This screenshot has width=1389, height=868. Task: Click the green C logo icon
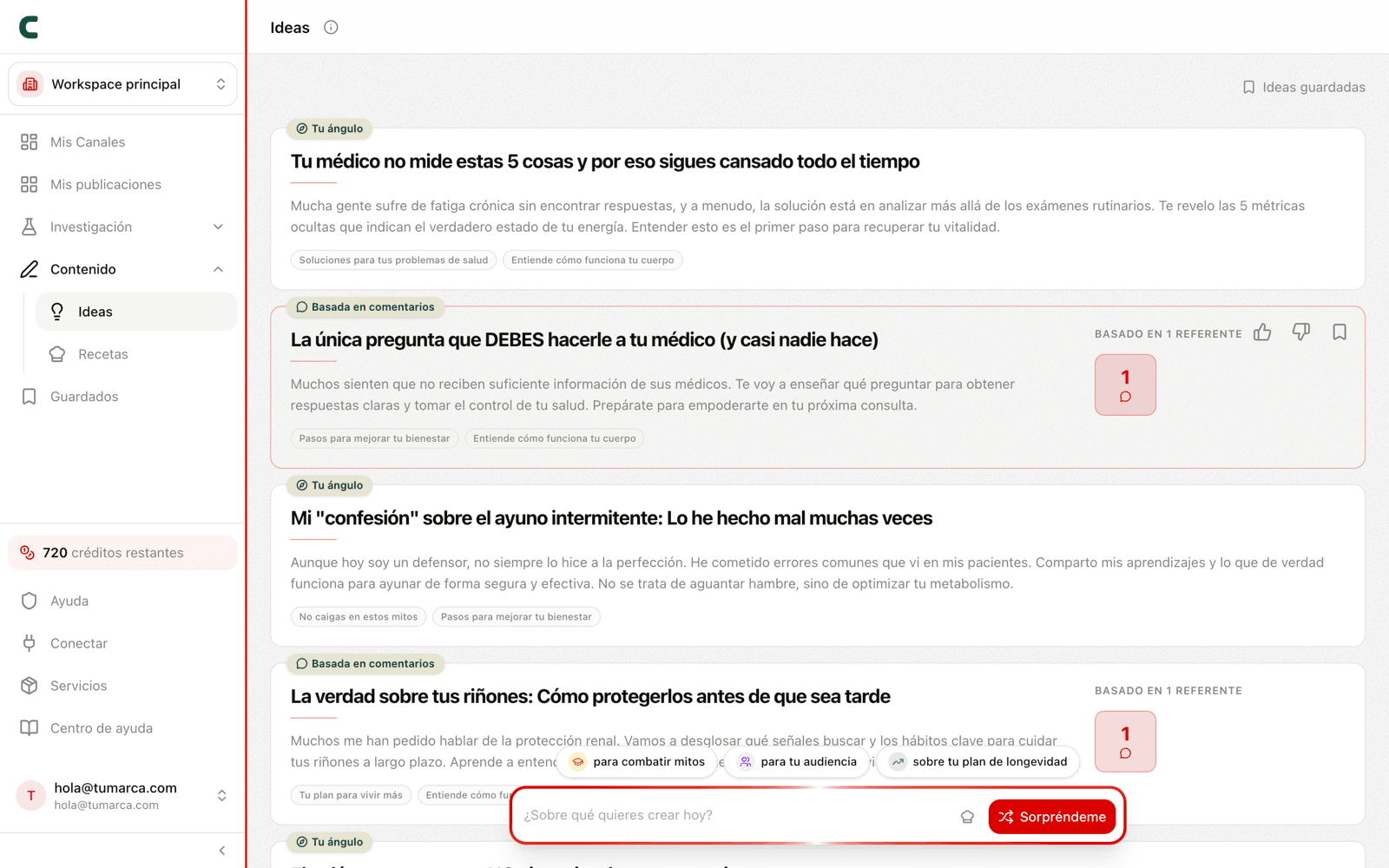coord(29,27)
